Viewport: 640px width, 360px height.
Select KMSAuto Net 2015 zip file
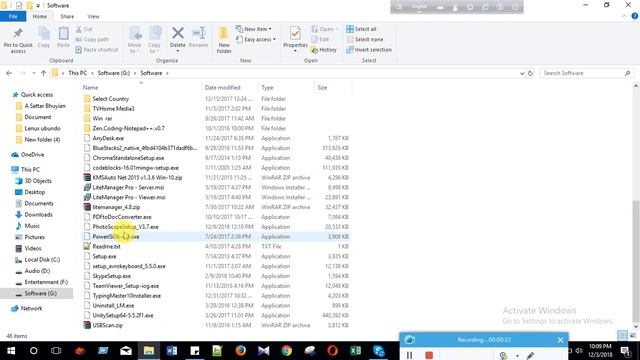pyautogui.click(x=137, y=178)
